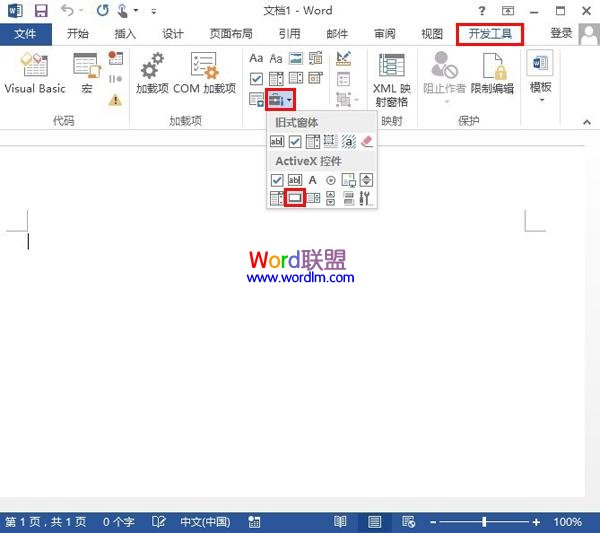Insert ActiveX check box control
Image resolution: width=600 pixels, height=533 pixels.
tap(277, 180)
